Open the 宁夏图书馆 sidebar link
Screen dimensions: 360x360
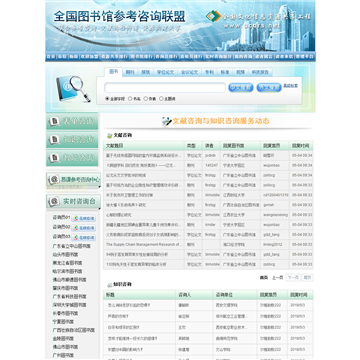[x=63, y=322]
